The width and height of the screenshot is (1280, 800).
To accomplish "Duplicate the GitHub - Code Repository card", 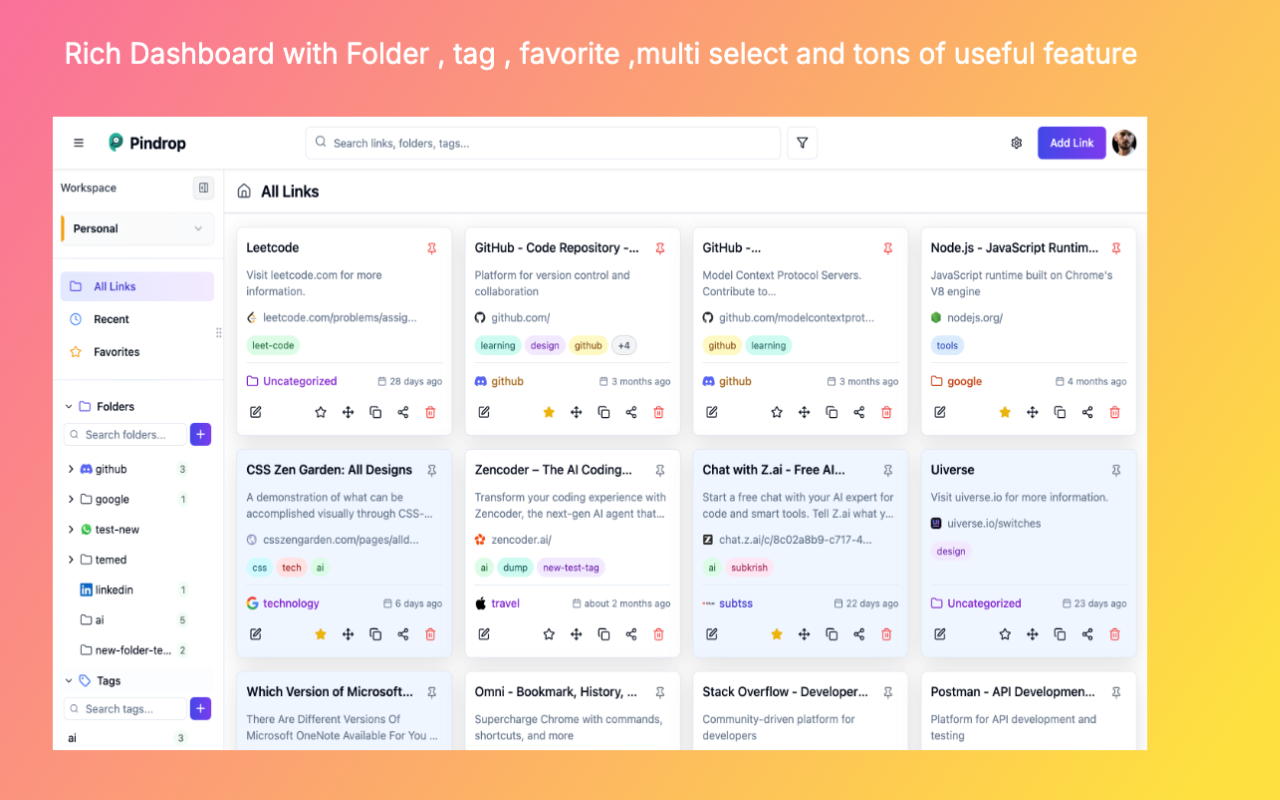I will [x=604, y=411].
